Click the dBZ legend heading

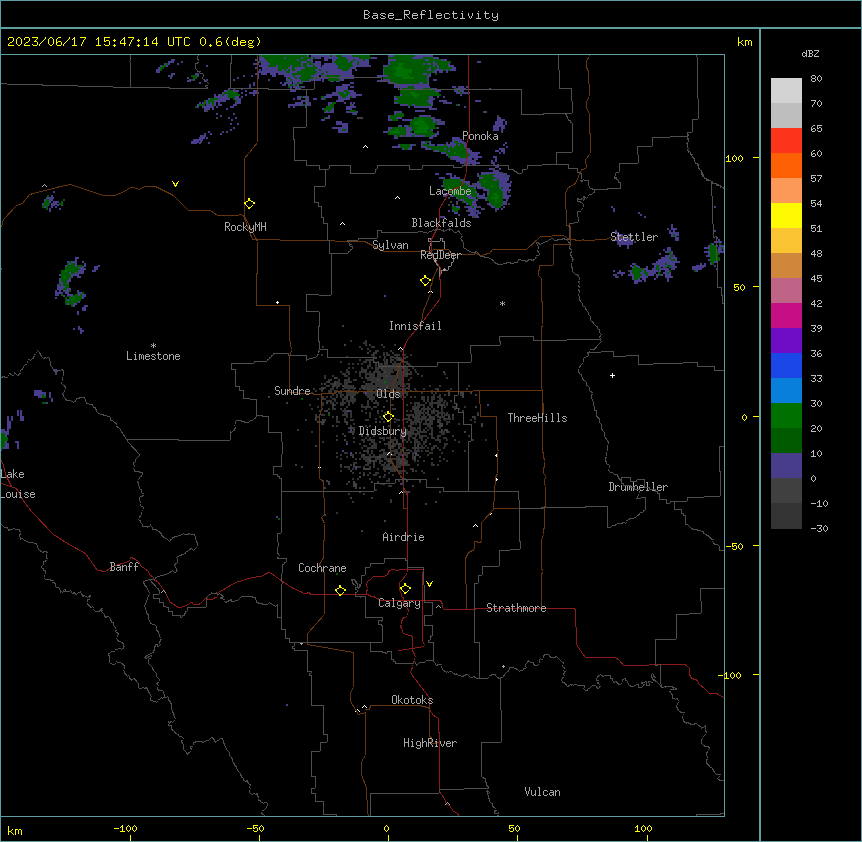(810, 54)
